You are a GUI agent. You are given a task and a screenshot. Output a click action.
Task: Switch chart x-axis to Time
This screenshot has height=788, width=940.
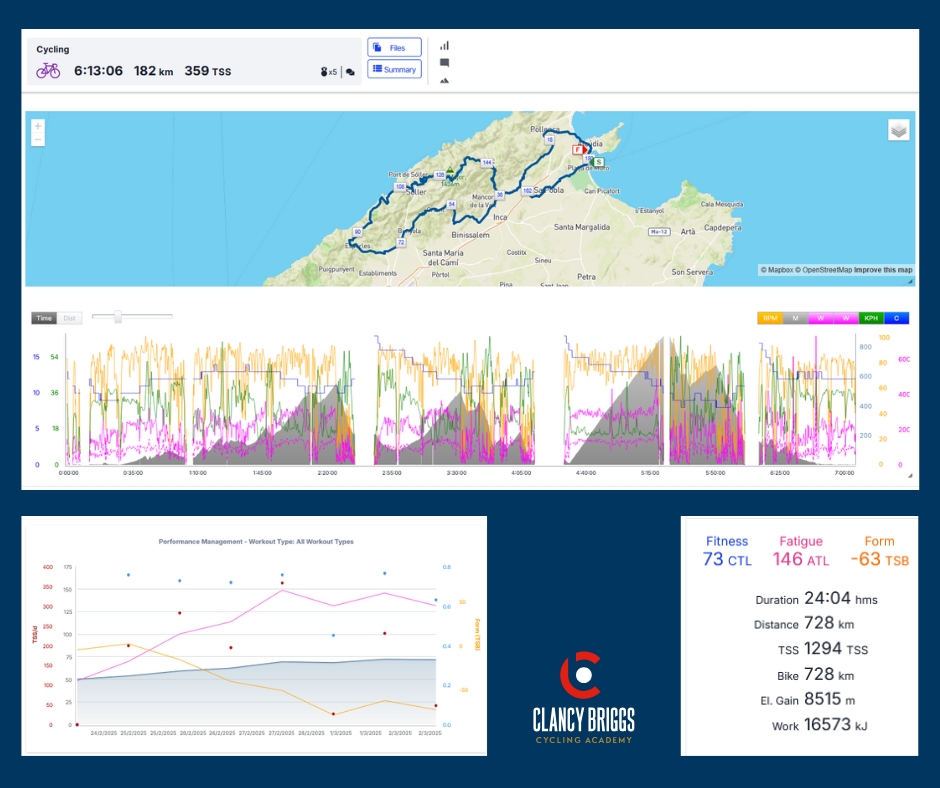pyautogui.click(x=44, y=318)
